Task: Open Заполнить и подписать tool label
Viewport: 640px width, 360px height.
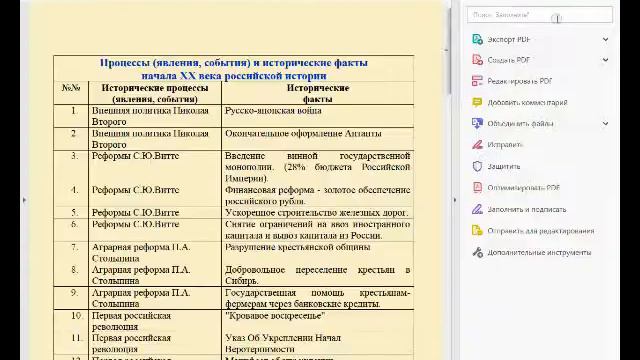Action: pos(527,209)
